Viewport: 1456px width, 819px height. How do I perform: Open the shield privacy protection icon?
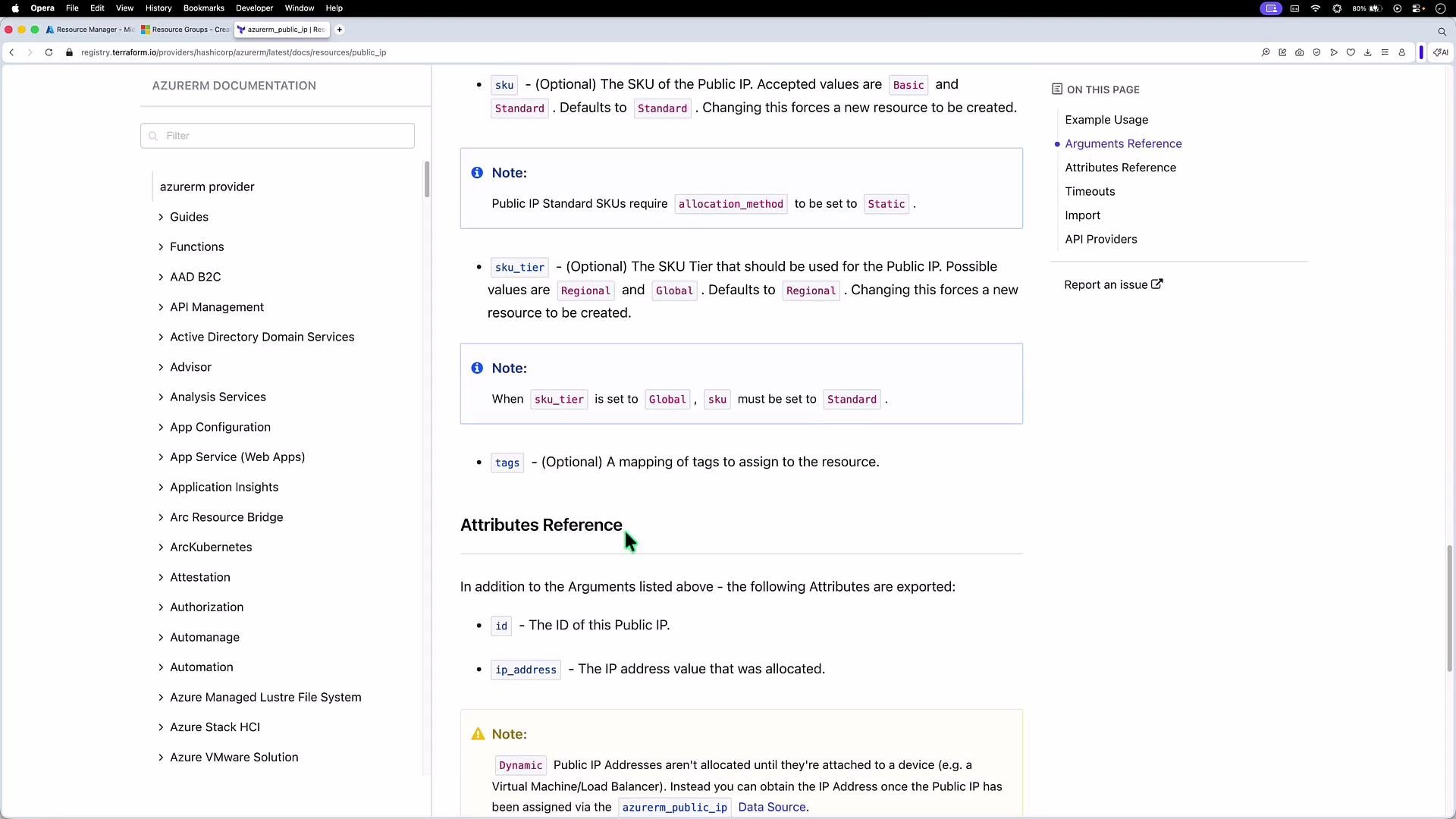(x=1316, y=52)
